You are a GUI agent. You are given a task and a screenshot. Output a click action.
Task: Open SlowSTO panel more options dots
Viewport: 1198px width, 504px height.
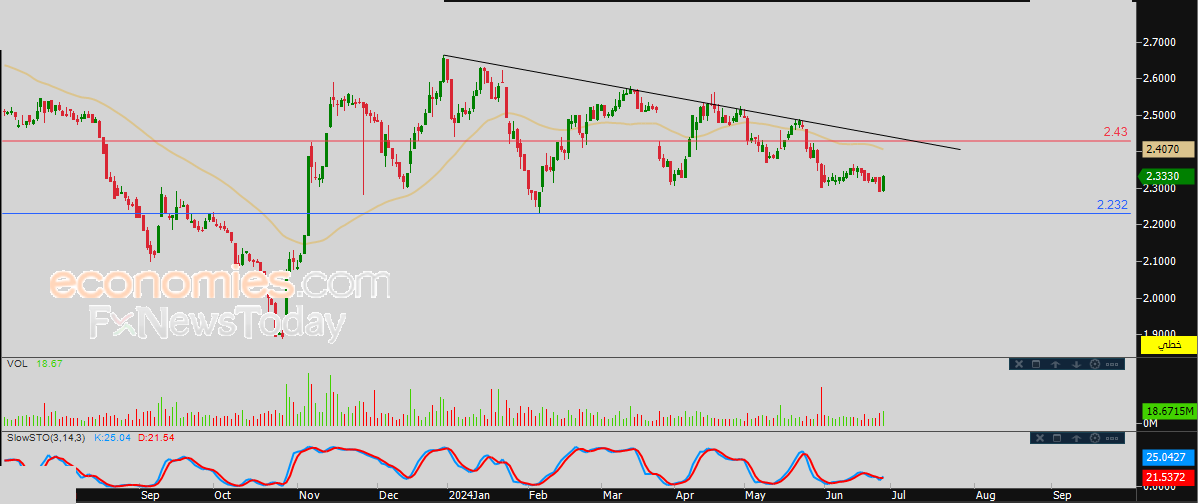1112,438
